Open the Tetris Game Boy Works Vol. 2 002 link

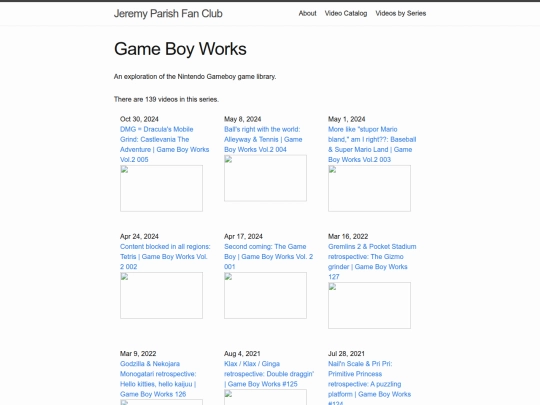click(x=165, y=257)
